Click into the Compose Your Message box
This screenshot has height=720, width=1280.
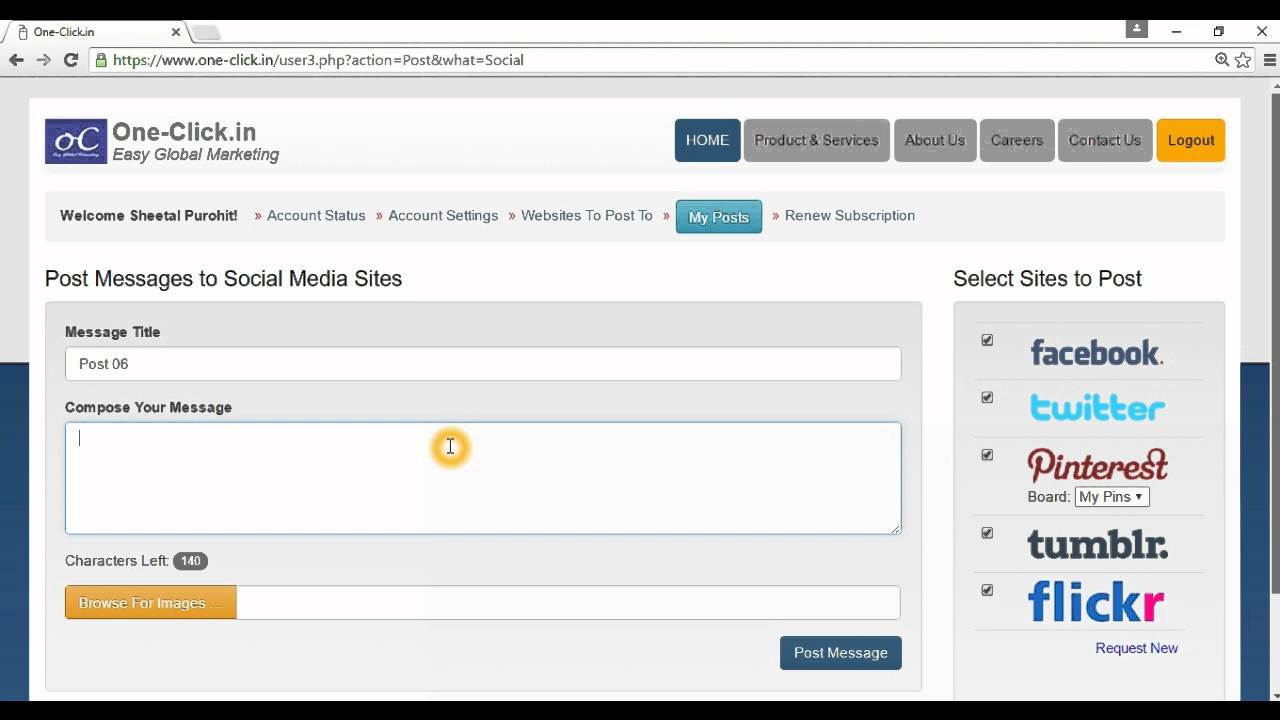coord(483,478)
